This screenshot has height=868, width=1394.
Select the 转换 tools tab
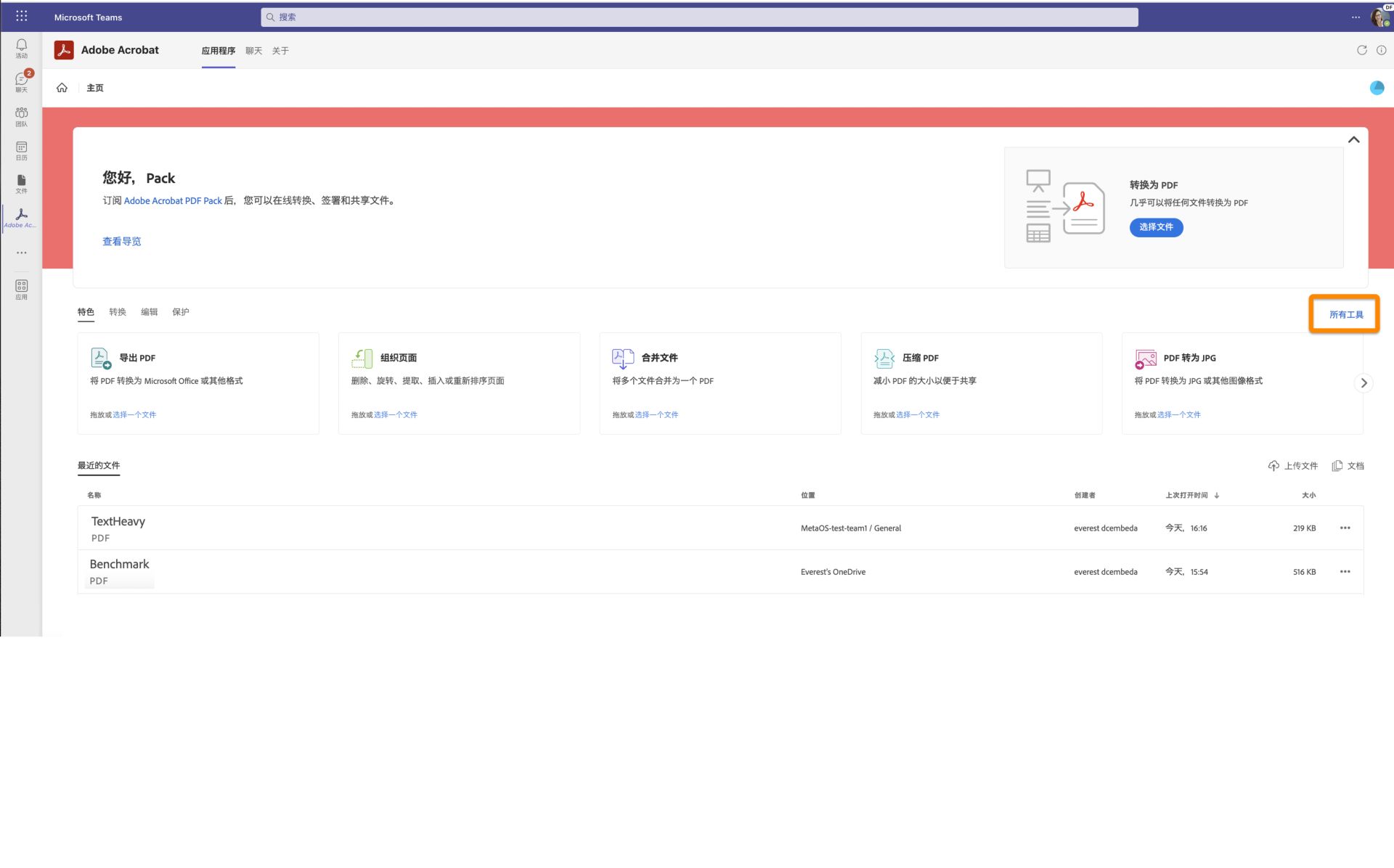click(118, 312)
